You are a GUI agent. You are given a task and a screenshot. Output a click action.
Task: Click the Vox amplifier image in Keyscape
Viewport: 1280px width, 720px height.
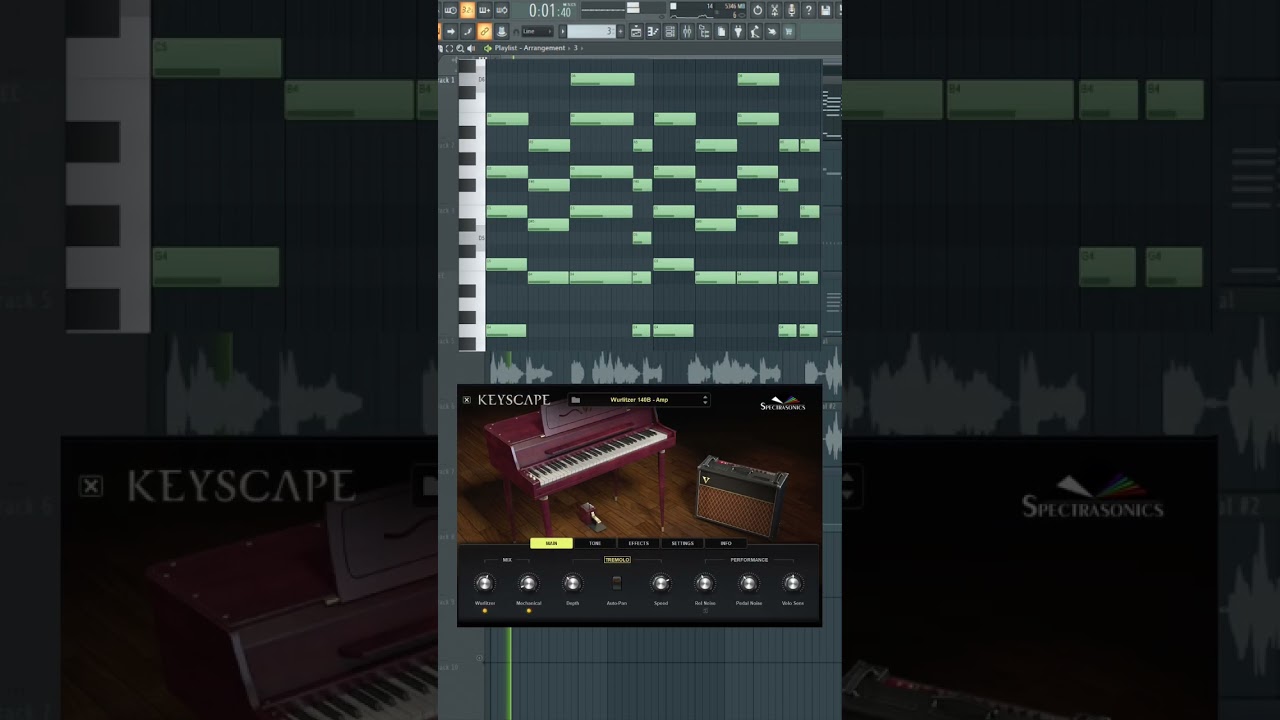[742, 497]
